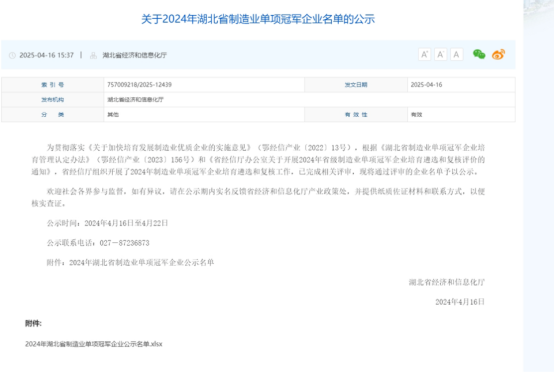Click the page title 关于2024年湖北省制造业单项冠军企业名单的公示
Viewport: 554px width, 381px height.
[x=258, y=19]
